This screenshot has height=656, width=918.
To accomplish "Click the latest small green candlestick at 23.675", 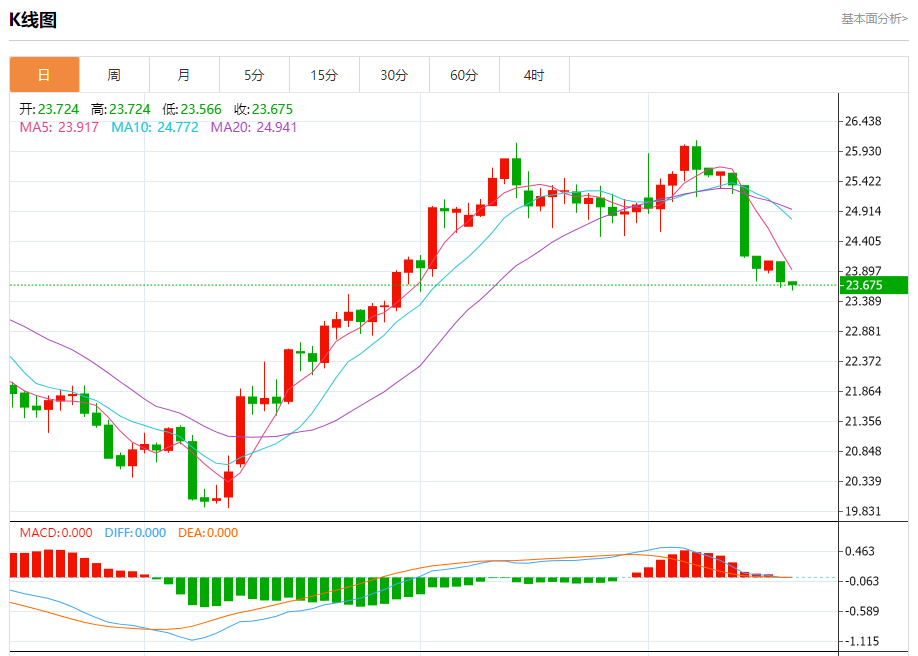I will [x=792, y=284].
